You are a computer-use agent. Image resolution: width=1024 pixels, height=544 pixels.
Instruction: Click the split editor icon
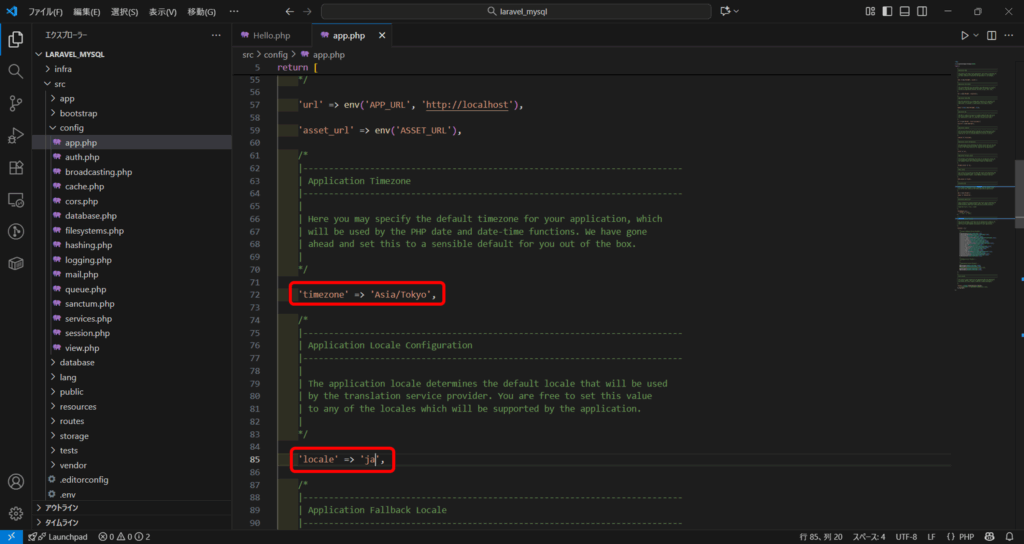991,35
